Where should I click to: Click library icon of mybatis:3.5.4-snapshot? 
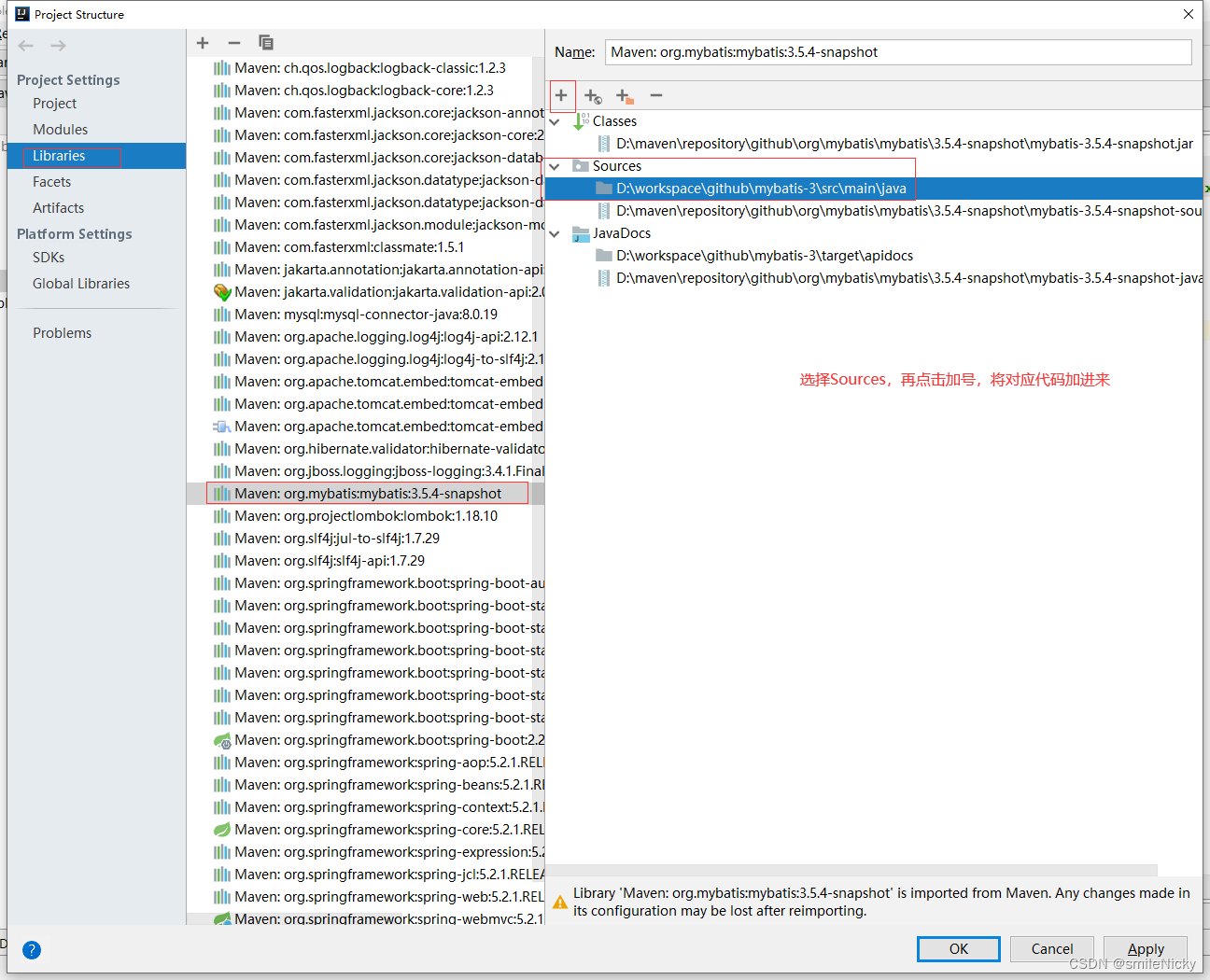click(x=222, y=494)
